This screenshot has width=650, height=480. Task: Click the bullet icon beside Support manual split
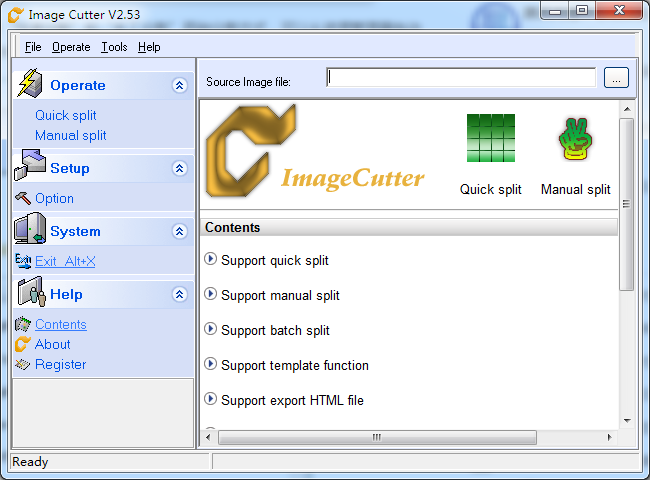[211, 294]
